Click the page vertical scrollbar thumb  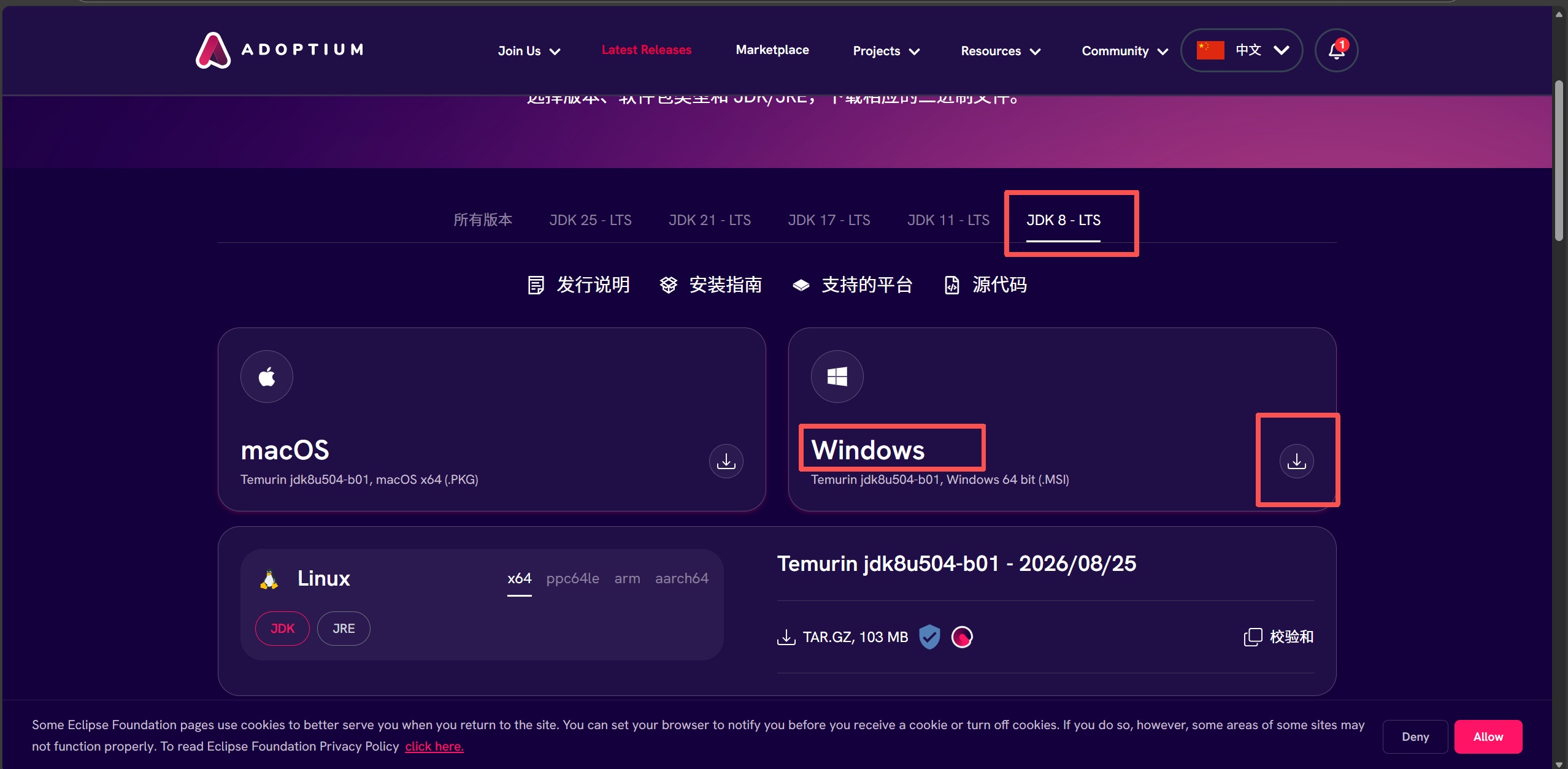1559,161
